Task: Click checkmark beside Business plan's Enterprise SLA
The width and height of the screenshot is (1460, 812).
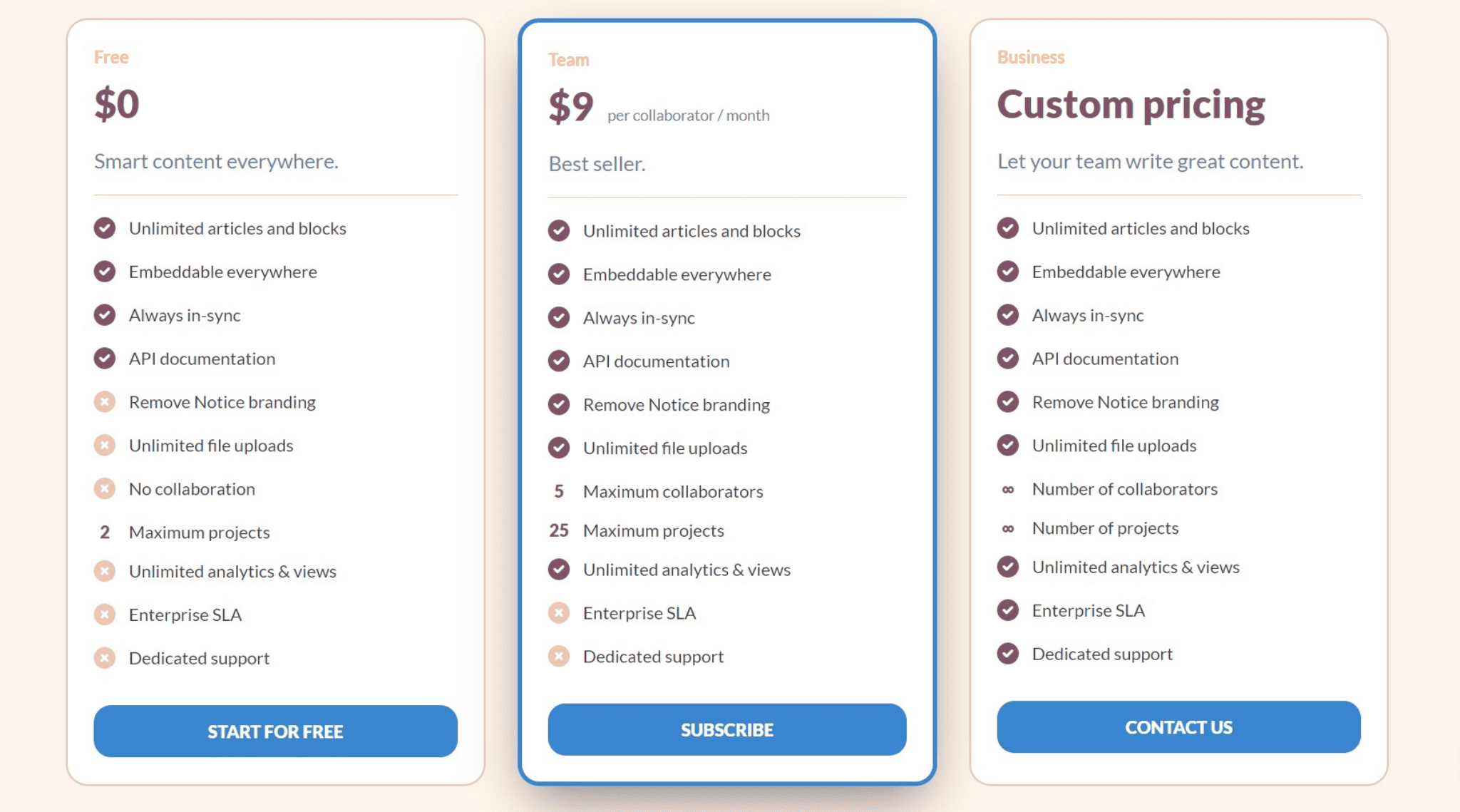Action: click(1008, 610)
